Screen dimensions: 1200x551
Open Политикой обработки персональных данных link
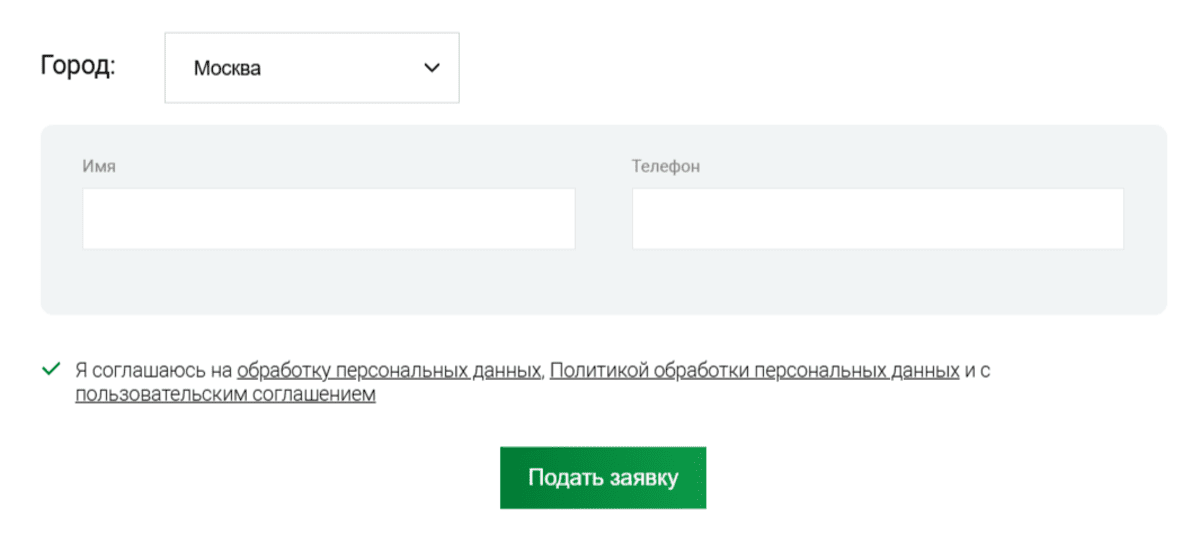[754, 371]
